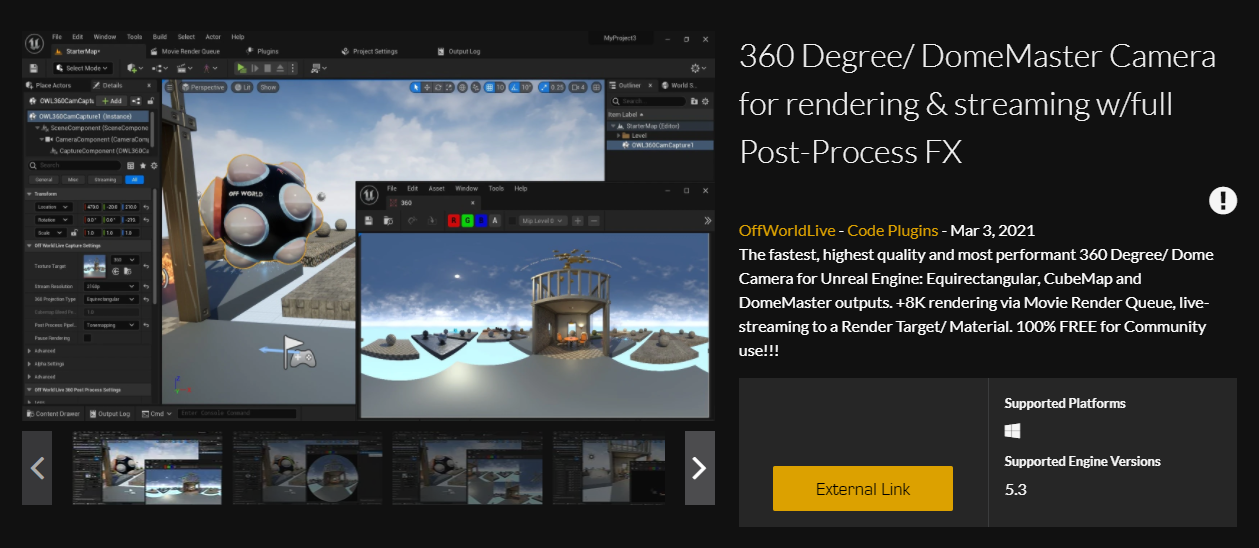Screen dimensions: 1259x548
Task: Toggle the Pause Rendering checkbox
Action: tap(88, 338)
